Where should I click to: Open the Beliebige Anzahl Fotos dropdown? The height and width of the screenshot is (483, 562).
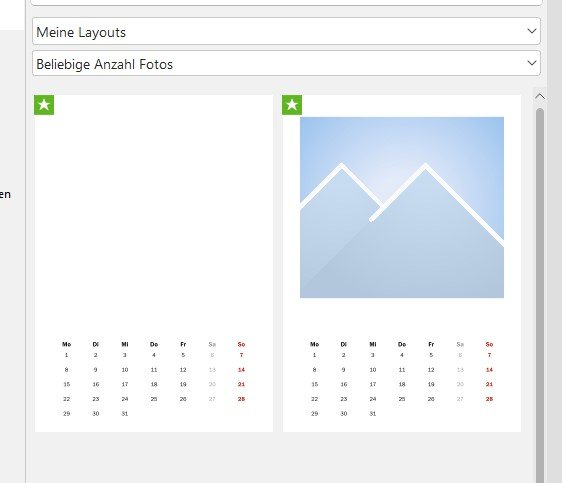coord(286,63)
